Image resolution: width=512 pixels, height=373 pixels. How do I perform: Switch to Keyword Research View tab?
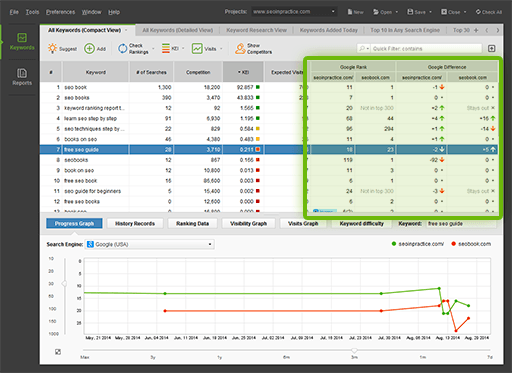click(x=256, y=30)
